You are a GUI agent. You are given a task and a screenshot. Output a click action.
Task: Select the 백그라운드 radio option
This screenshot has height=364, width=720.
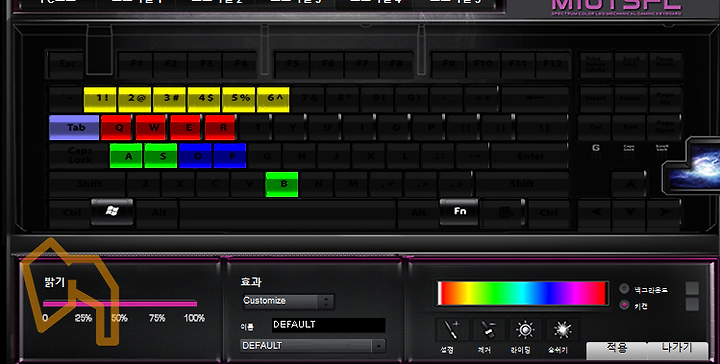[624, 289]
